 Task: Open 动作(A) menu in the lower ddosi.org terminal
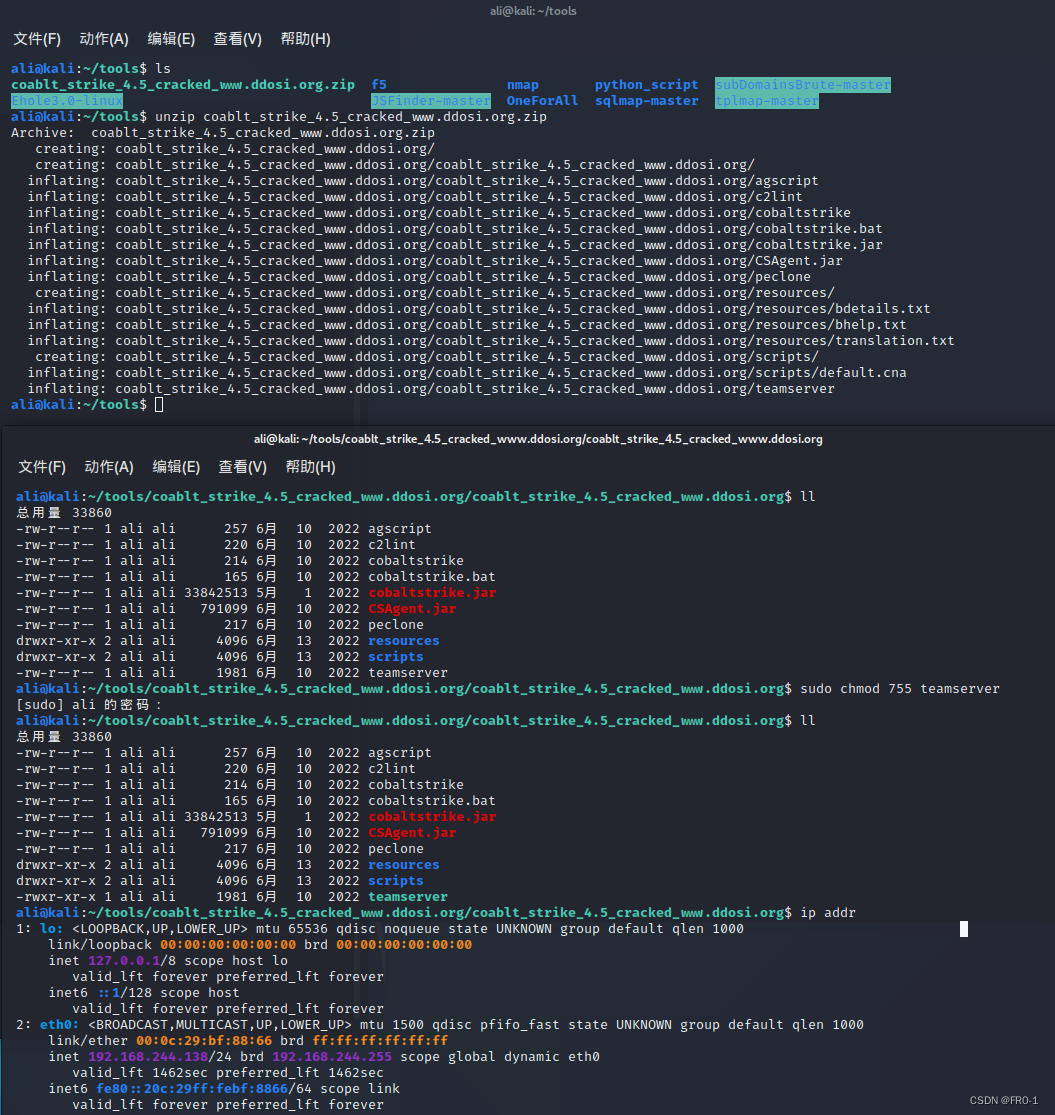pyautogui.click(x=109, y=467)
